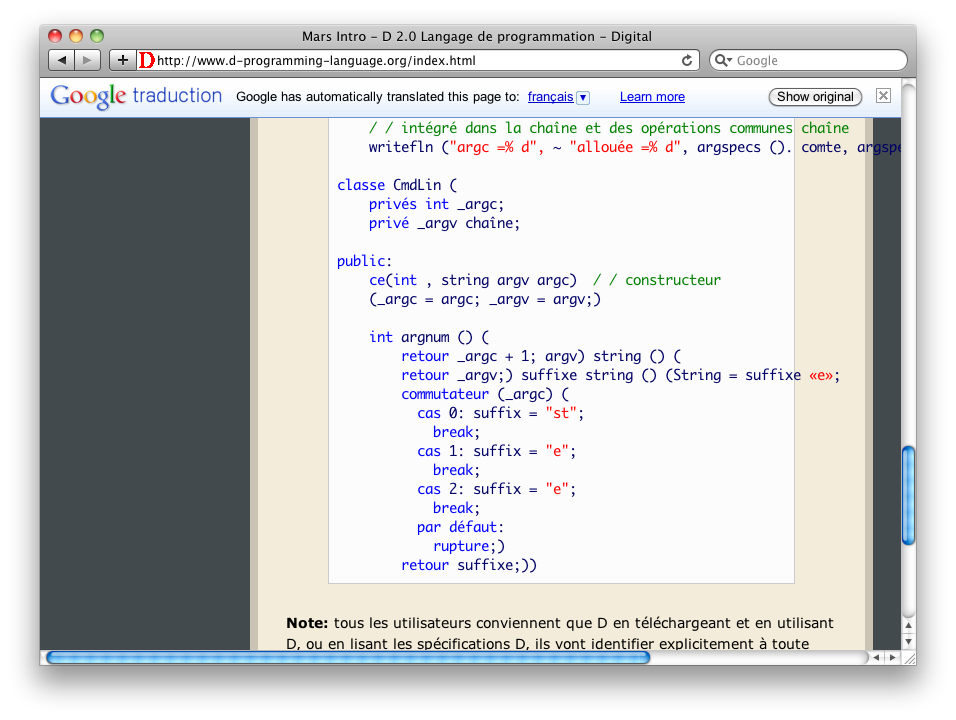This screenshot has height=720, width=956.
Task: Open the Learn more link
Action: click(x=652, y=97)
